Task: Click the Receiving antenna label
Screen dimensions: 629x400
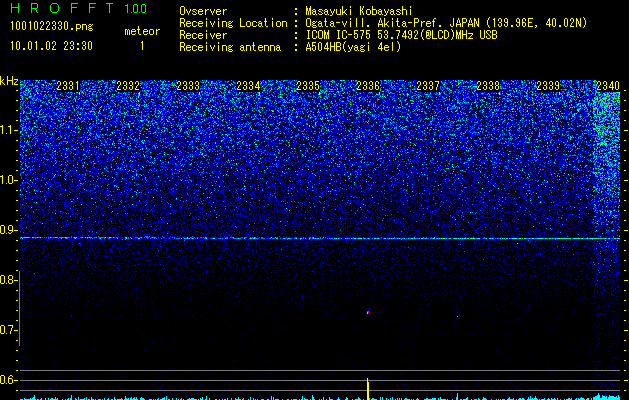Action: coord(230,47)
